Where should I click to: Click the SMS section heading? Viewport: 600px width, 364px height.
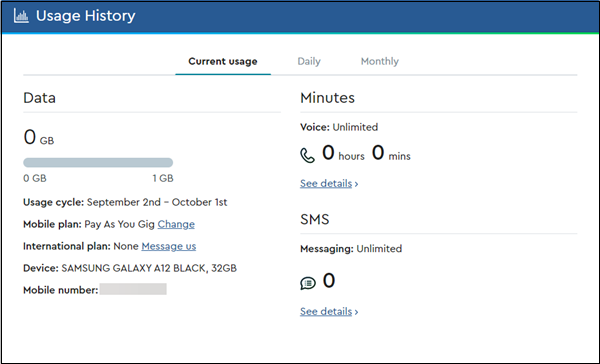(315, 219)
